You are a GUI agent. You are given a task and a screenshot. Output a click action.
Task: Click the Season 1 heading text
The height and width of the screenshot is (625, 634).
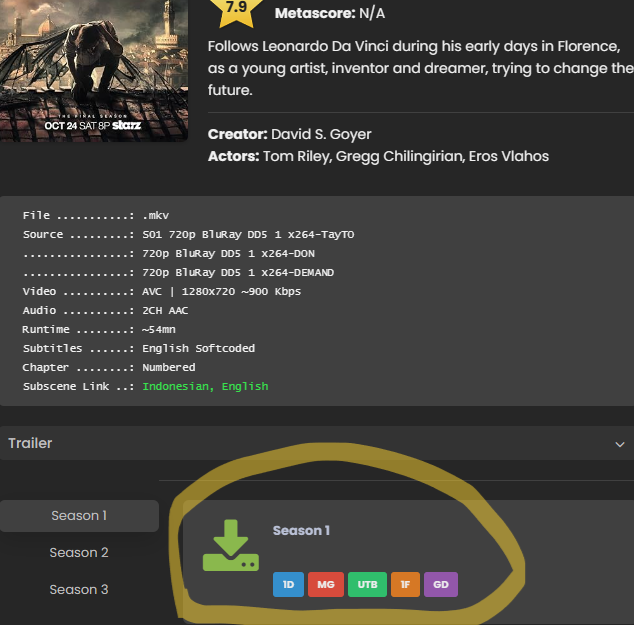pos(302,530)
